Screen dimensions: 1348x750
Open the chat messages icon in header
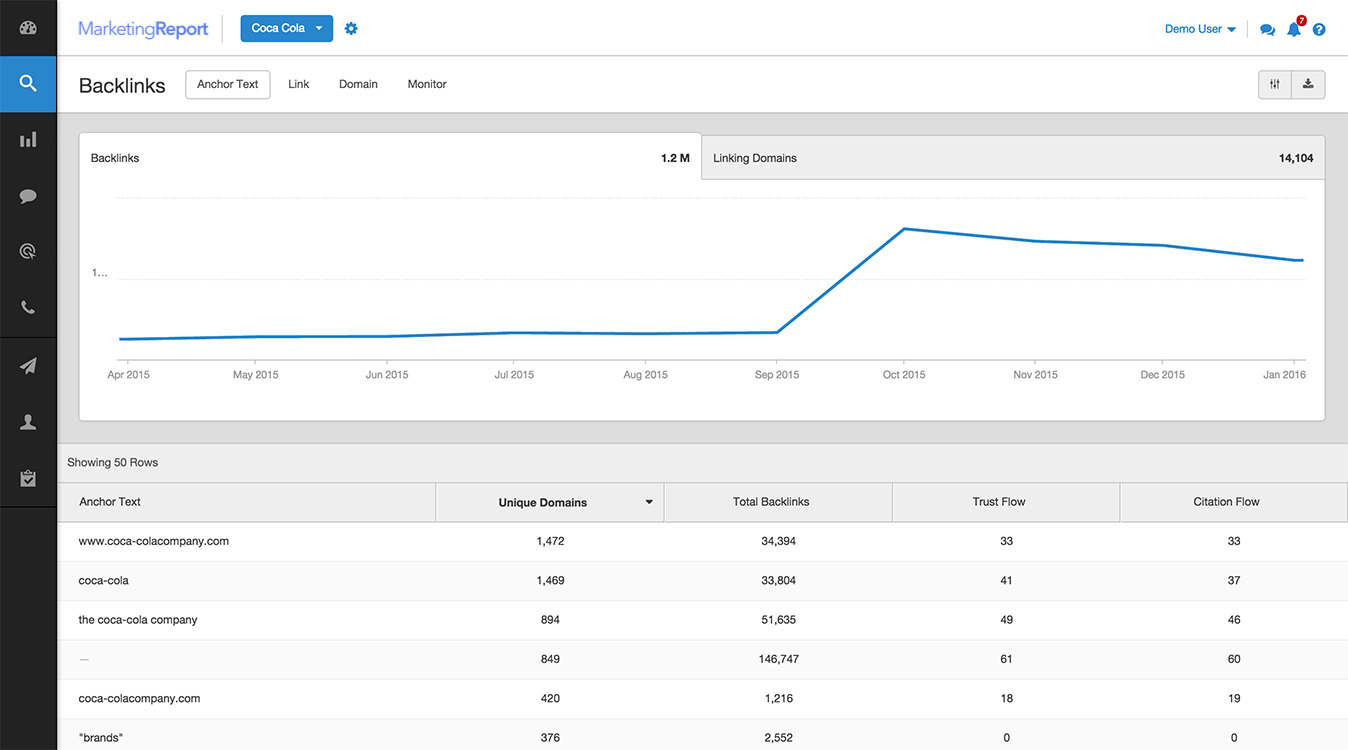1267,29
